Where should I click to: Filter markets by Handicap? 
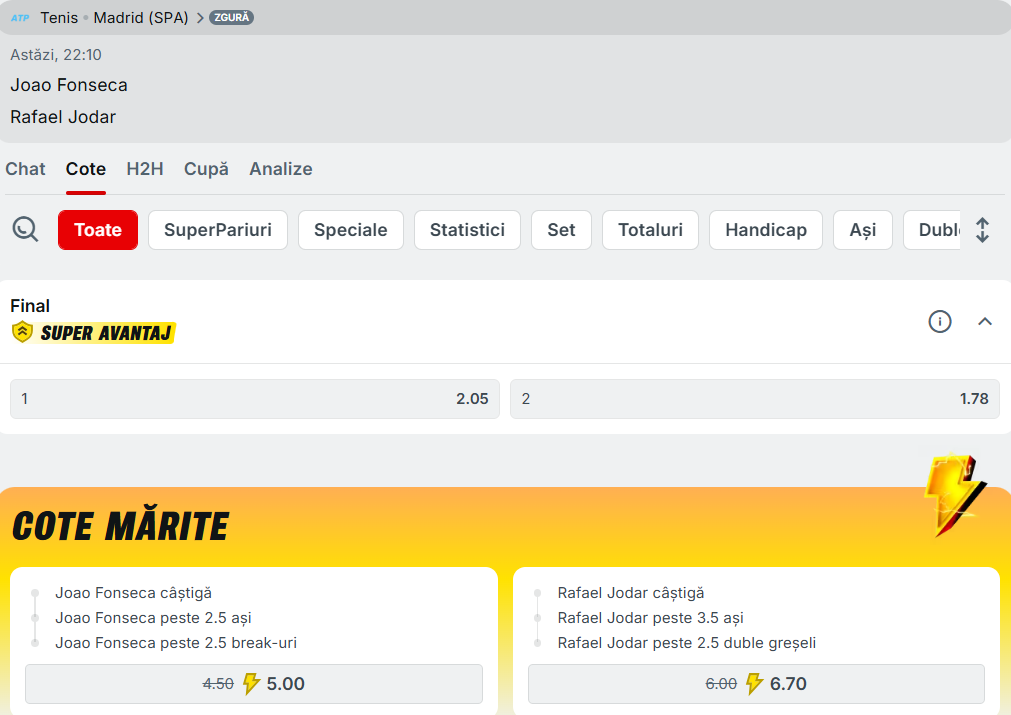click(765, 230)
